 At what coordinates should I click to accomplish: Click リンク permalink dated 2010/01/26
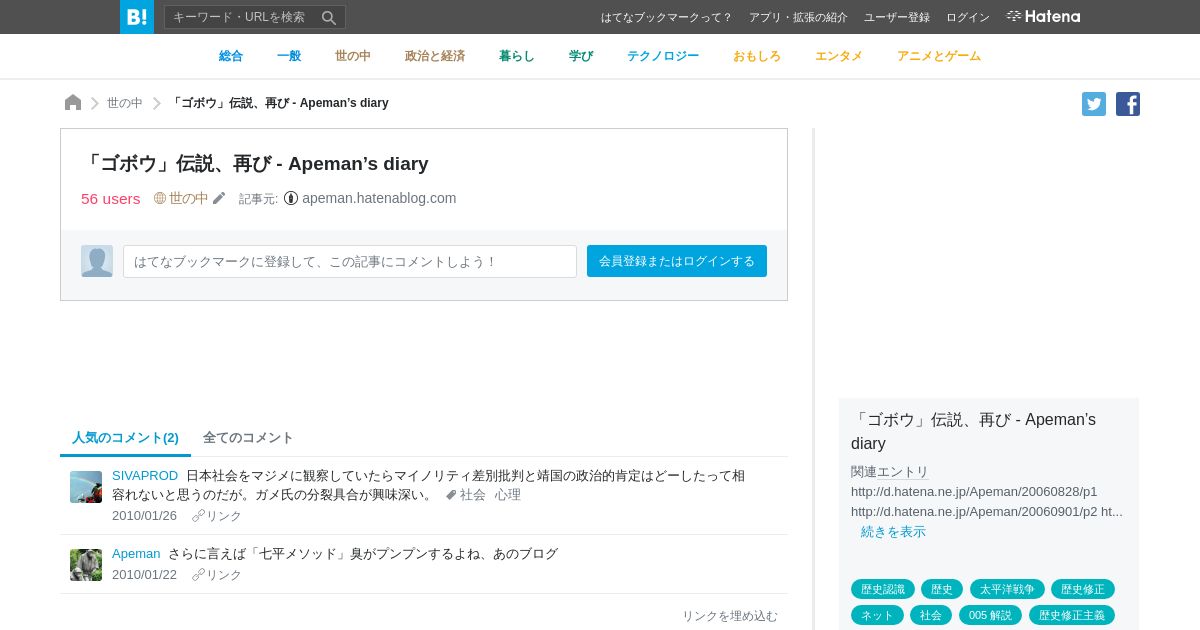click(224, 516)
